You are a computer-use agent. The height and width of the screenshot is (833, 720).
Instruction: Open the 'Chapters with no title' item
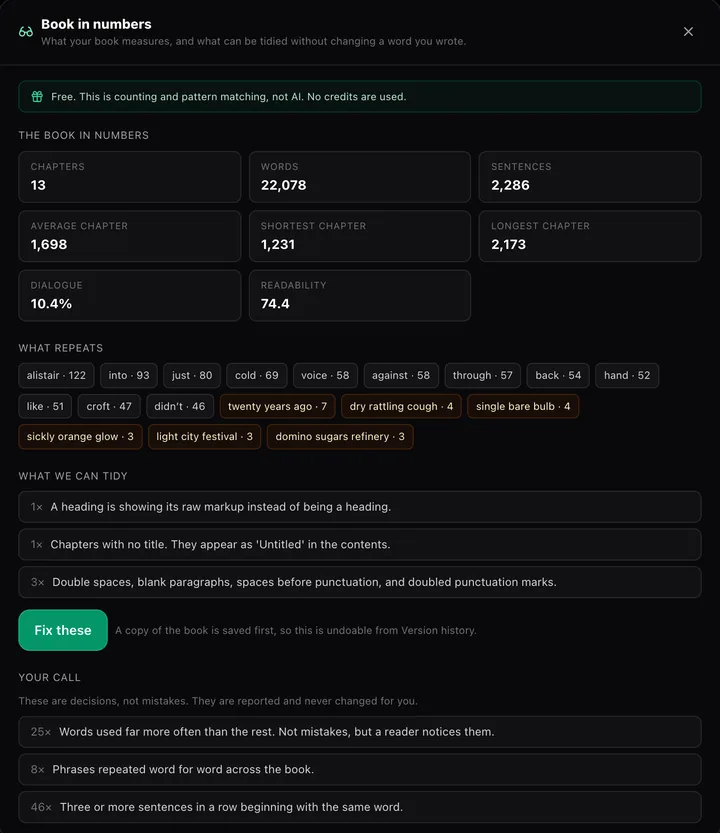360,545
